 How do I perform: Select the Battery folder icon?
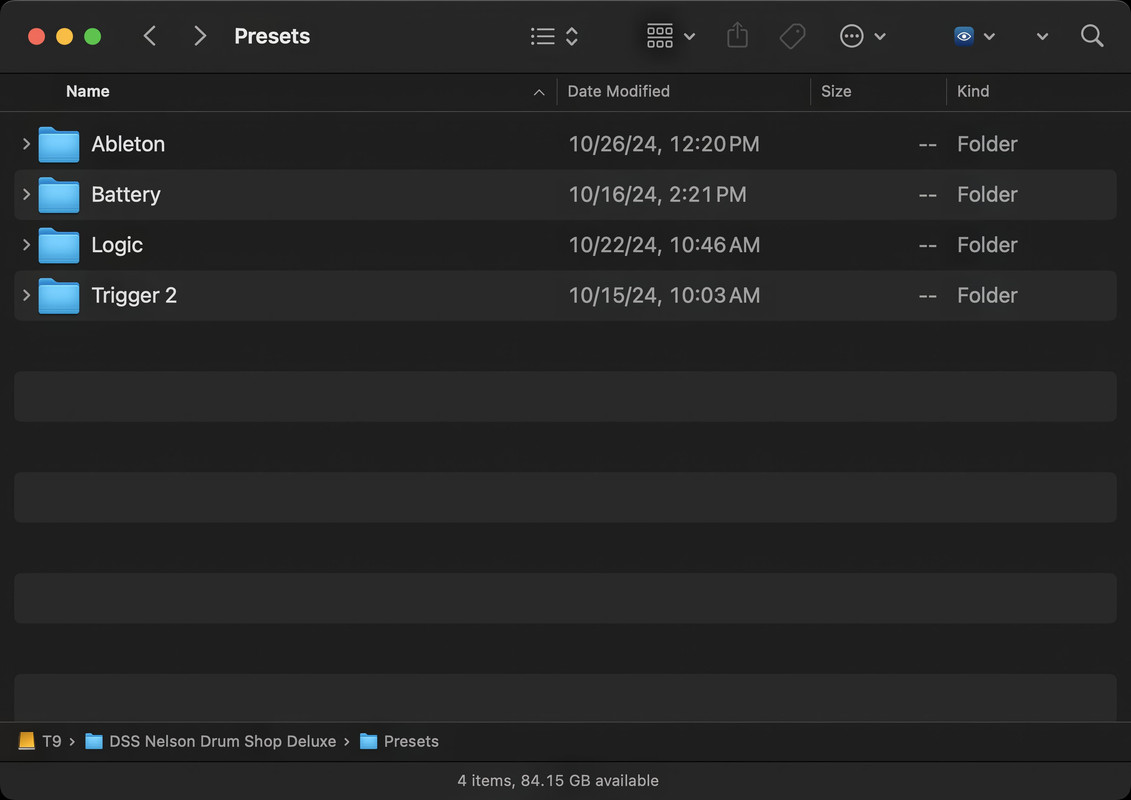[58, 195]
